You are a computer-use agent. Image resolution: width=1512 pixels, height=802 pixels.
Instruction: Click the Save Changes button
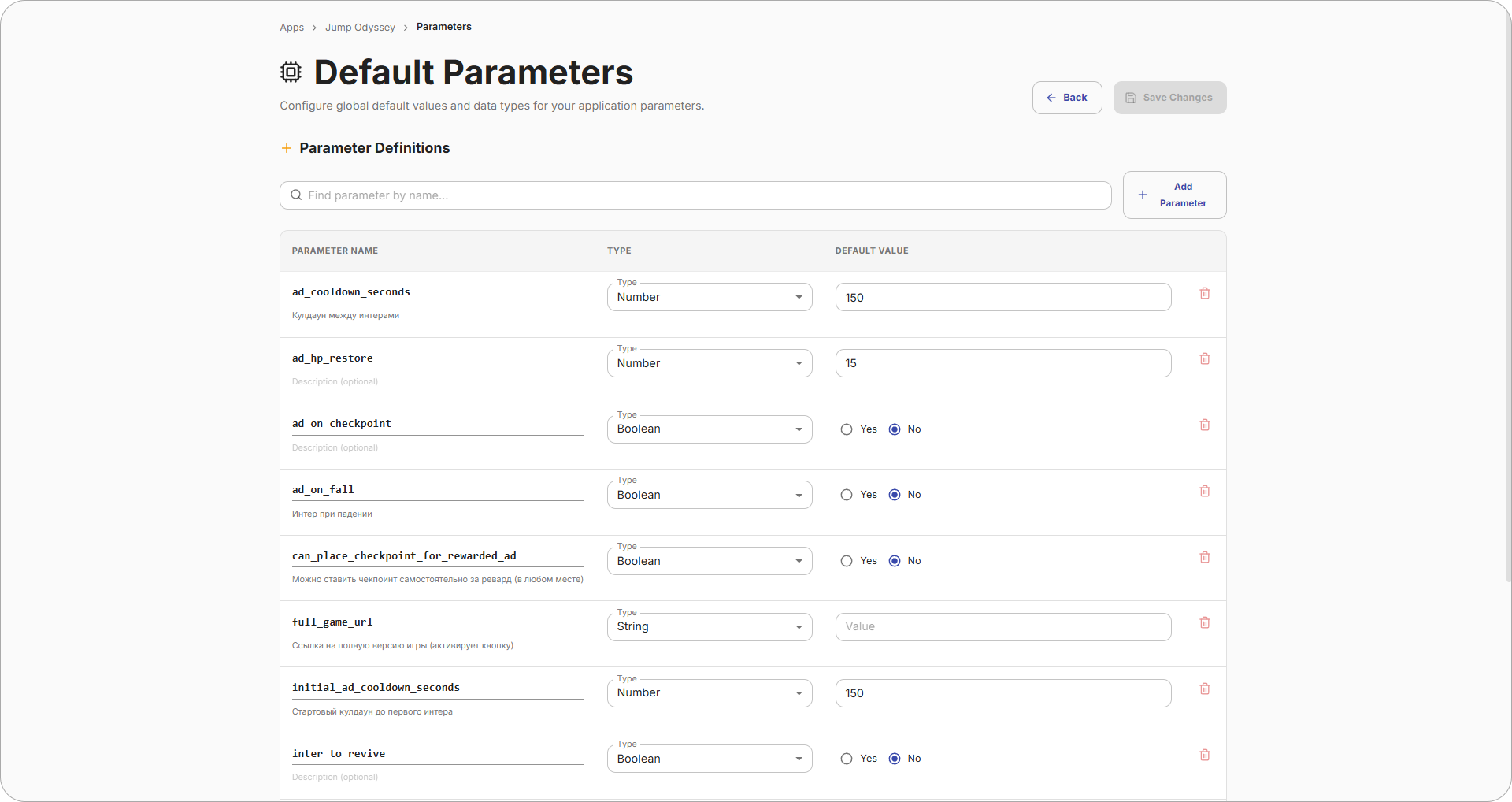point(1169,97)
